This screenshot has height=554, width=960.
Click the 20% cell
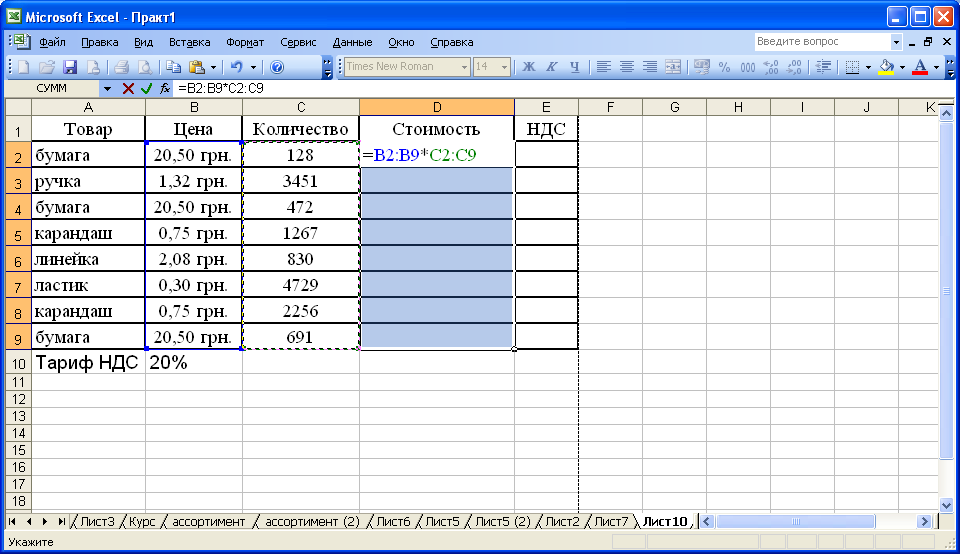193,362
